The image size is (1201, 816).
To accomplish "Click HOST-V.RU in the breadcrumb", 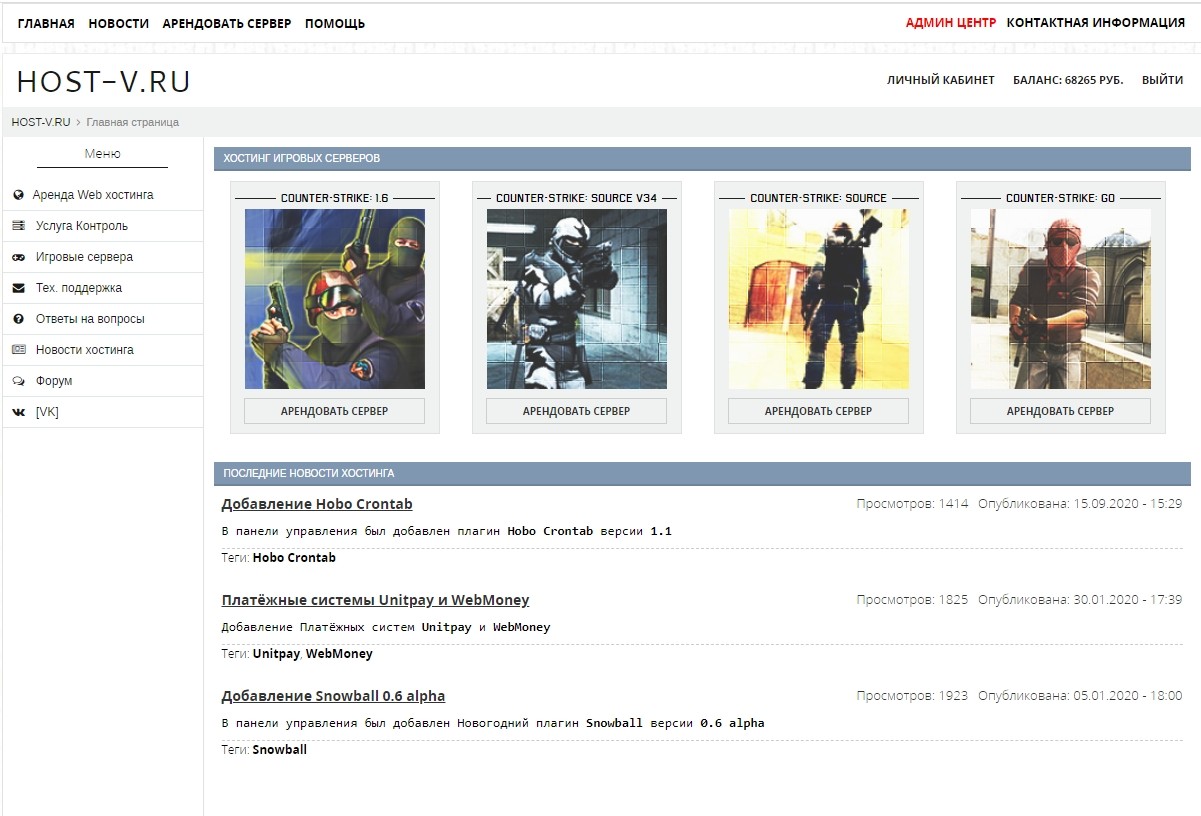I will [41, 122].
